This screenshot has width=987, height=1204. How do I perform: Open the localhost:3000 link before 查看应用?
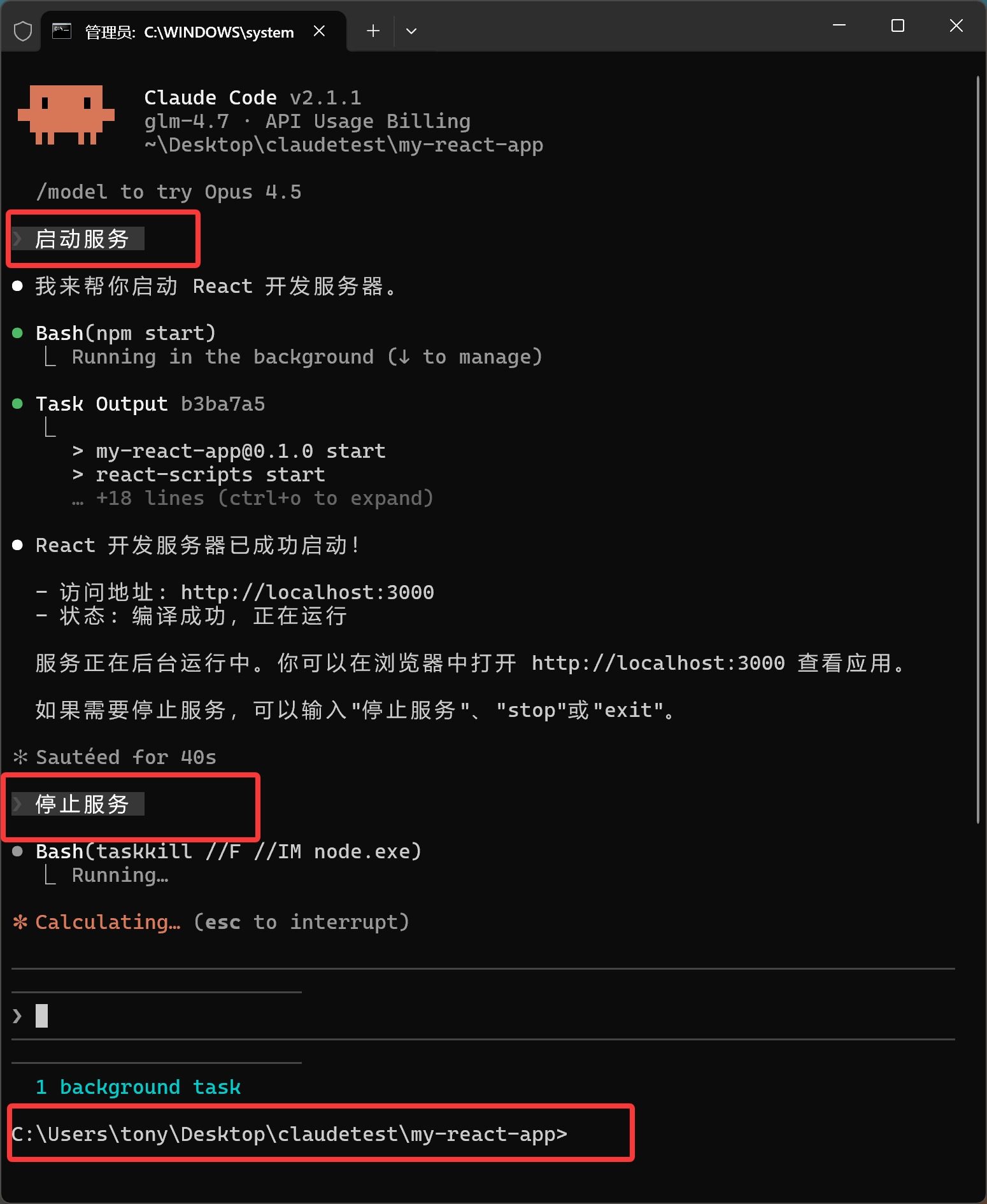click(x=658, y=663)
